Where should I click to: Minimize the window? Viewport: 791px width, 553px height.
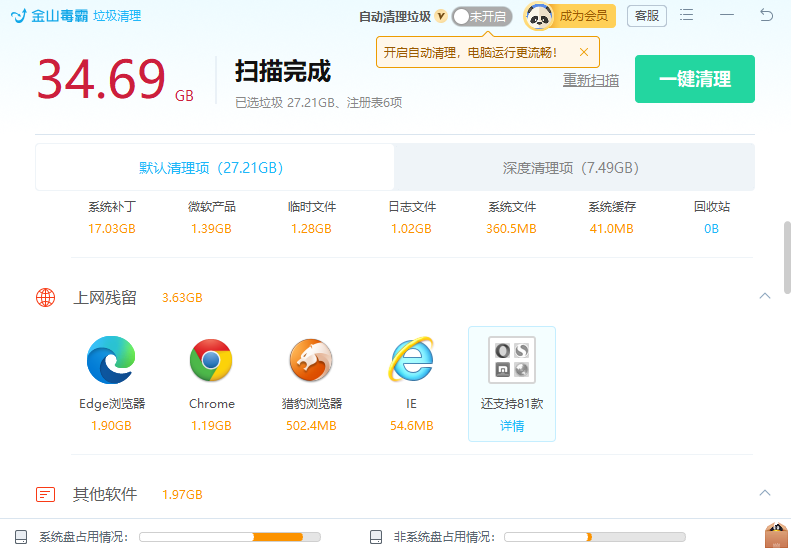726,15
